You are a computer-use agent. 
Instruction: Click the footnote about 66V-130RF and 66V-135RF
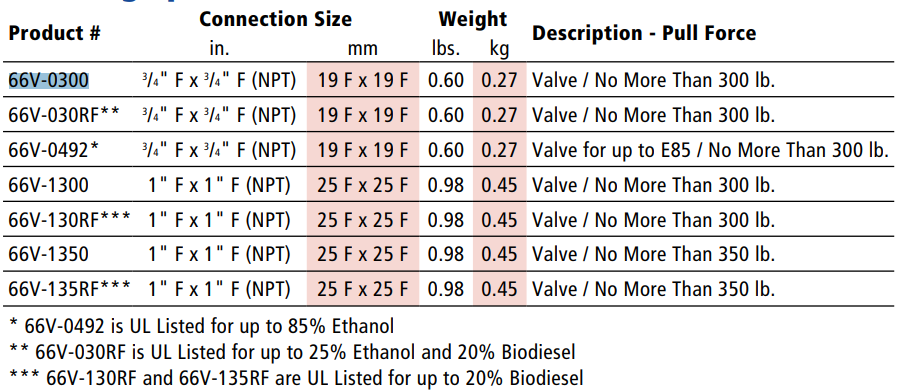coord(297,378)
